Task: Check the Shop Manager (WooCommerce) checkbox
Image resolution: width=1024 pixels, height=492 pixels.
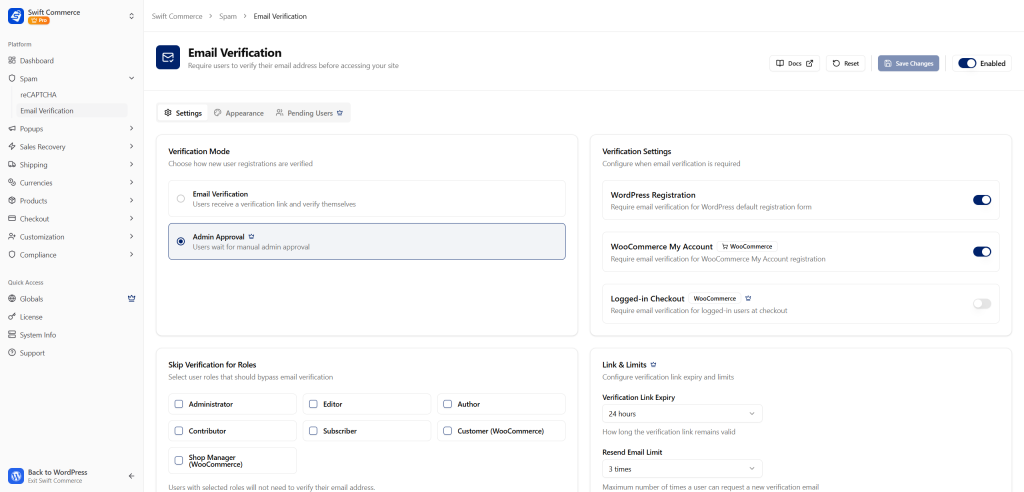Action: click(x=179, y=461)
